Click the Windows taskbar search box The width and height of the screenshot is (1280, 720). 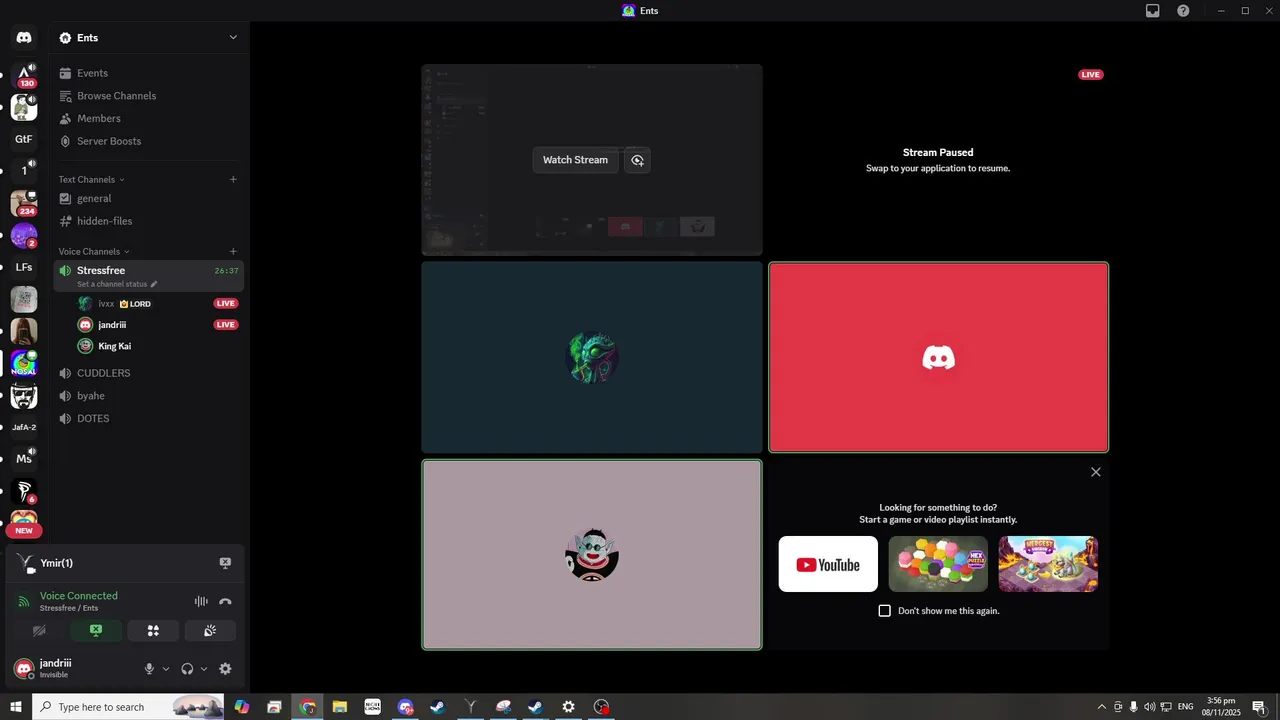pyautogui.click(x=130, y=707)
